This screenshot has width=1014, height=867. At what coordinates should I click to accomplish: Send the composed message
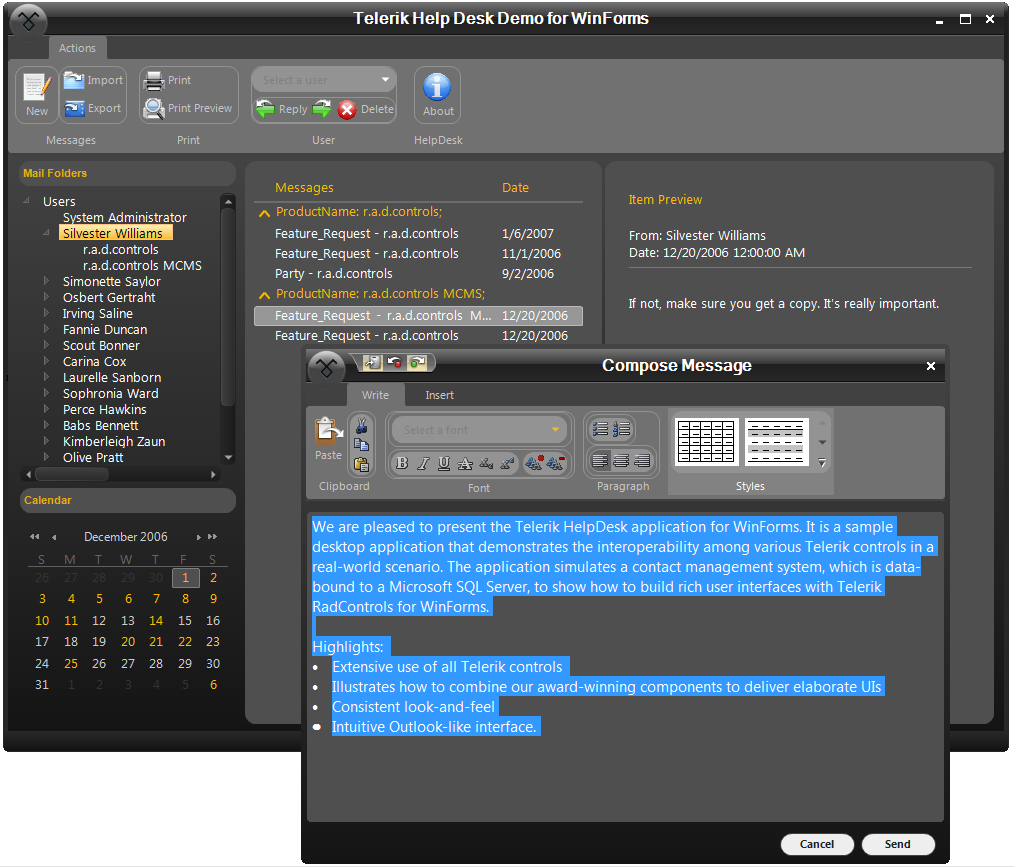point(897,844)
